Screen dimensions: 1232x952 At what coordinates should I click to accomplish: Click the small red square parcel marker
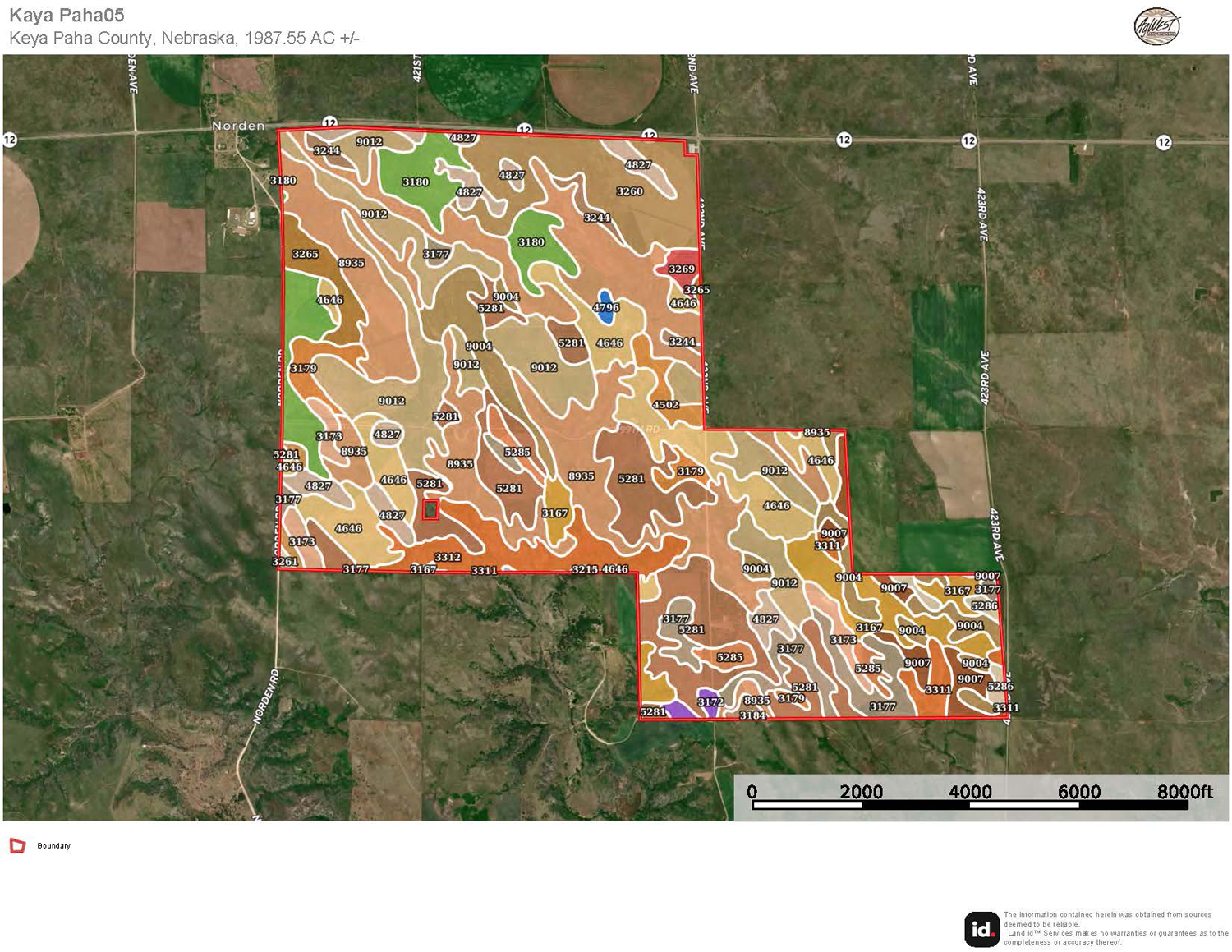click(x=430, y=509)
